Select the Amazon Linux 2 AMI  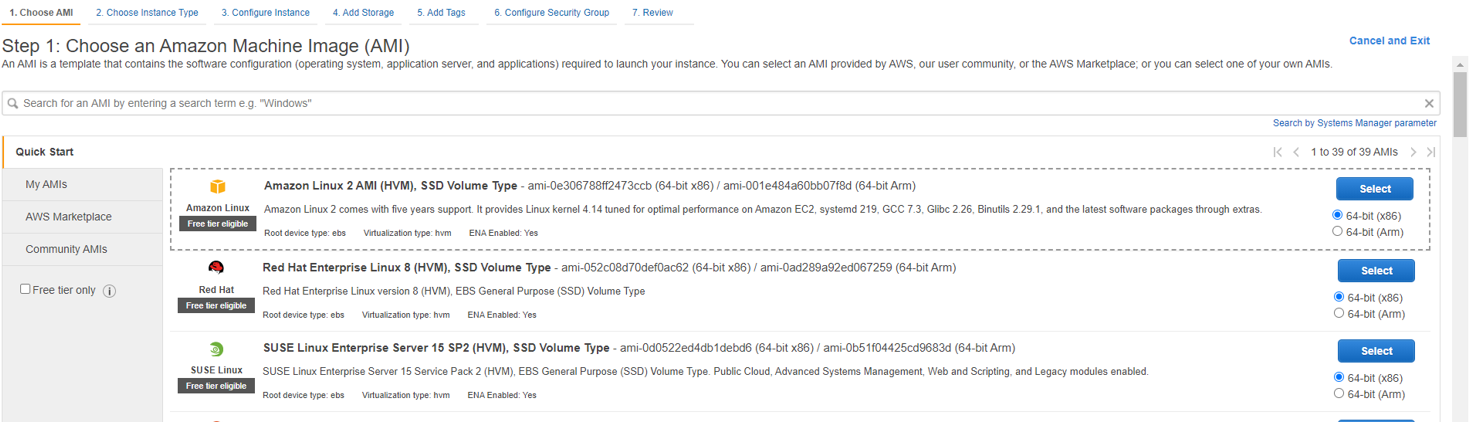click(1374, 189)
